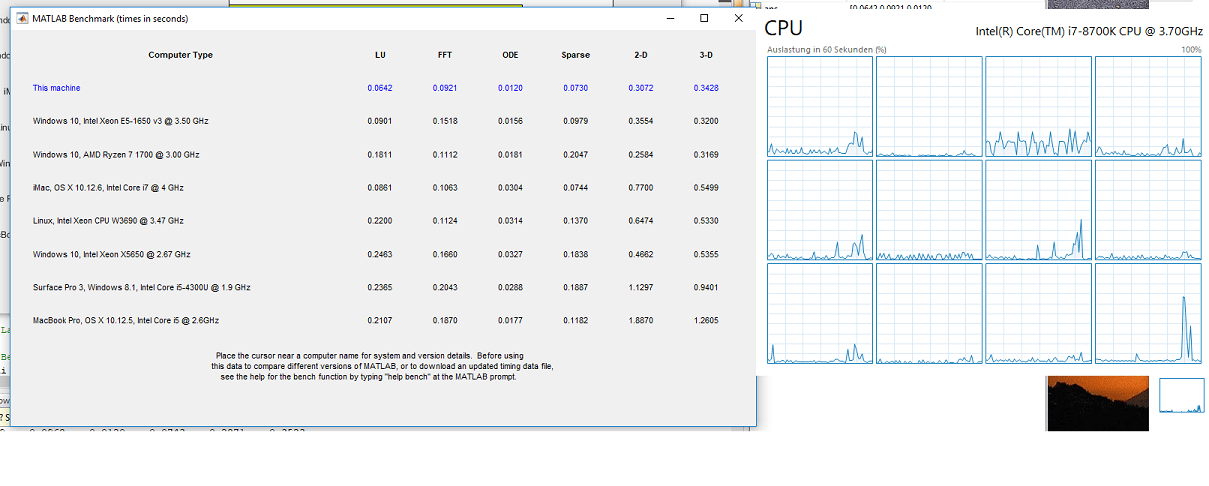The width and height of the screenshot is (1209, 486).
Task: Click the 3-D column header
Action: click(x=706, y=55)
